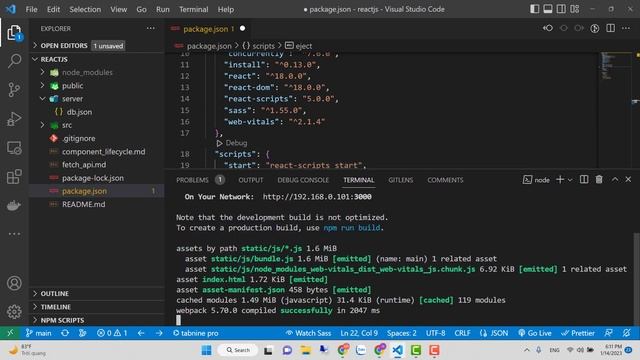The height and width of the screenshot is (360, 640).
Task: Toggle Watch Sass in status bar
Action: tap(308, 333)
